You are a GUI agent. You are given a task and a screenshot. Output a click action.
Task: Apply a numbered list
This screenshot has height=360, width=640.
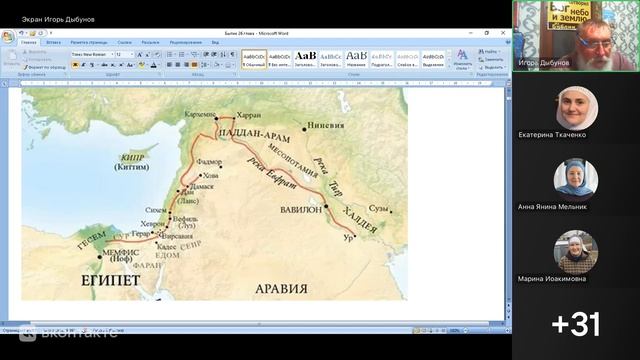coord(183,54)
